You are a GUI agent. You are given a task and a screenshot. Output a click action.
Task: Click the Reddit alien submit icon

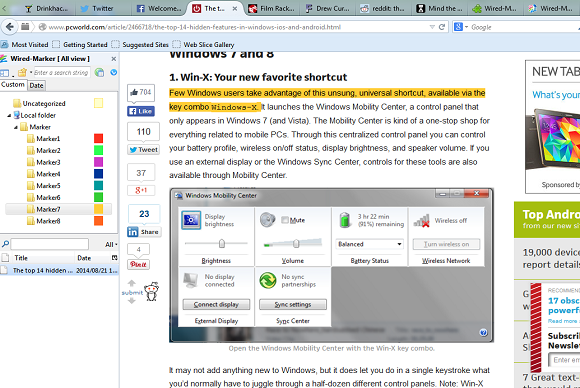click(x=151, y=292)
